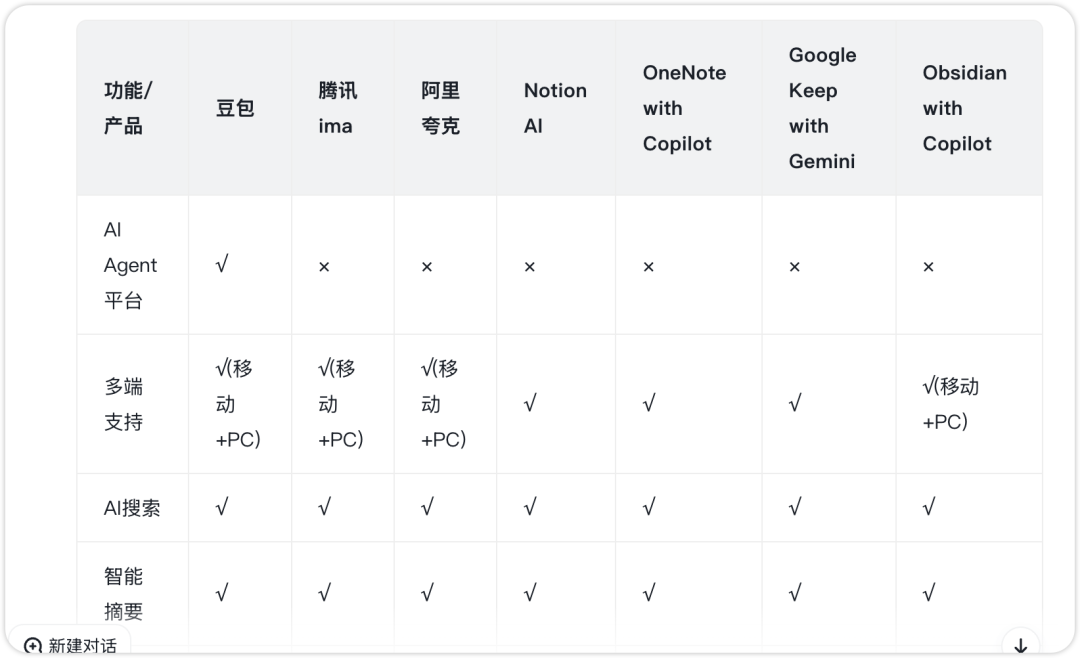
Task: Click Notion AI's checkmark in AI搜索 row
Action: (x=530, y=508)
